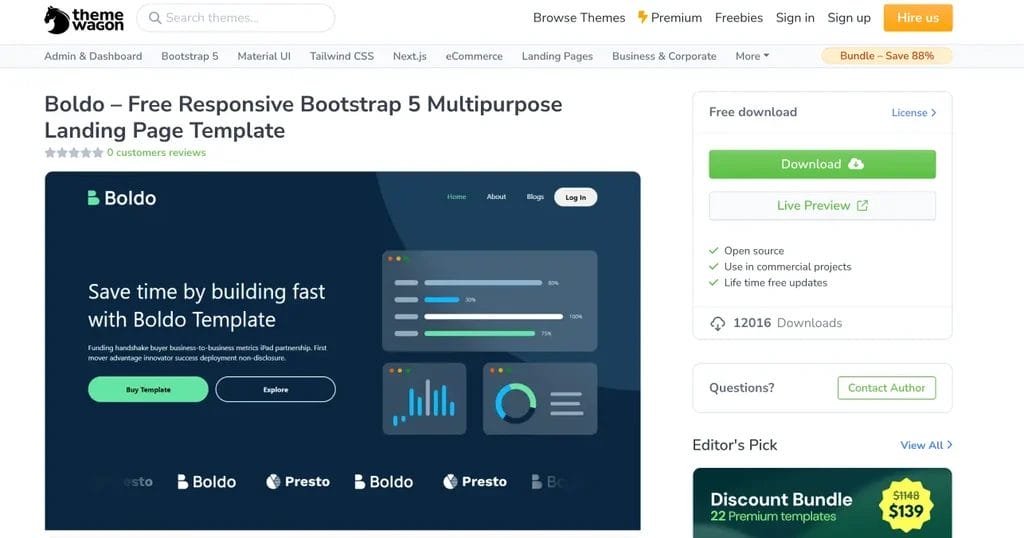Click the green Download button

(x=822, y=164)
